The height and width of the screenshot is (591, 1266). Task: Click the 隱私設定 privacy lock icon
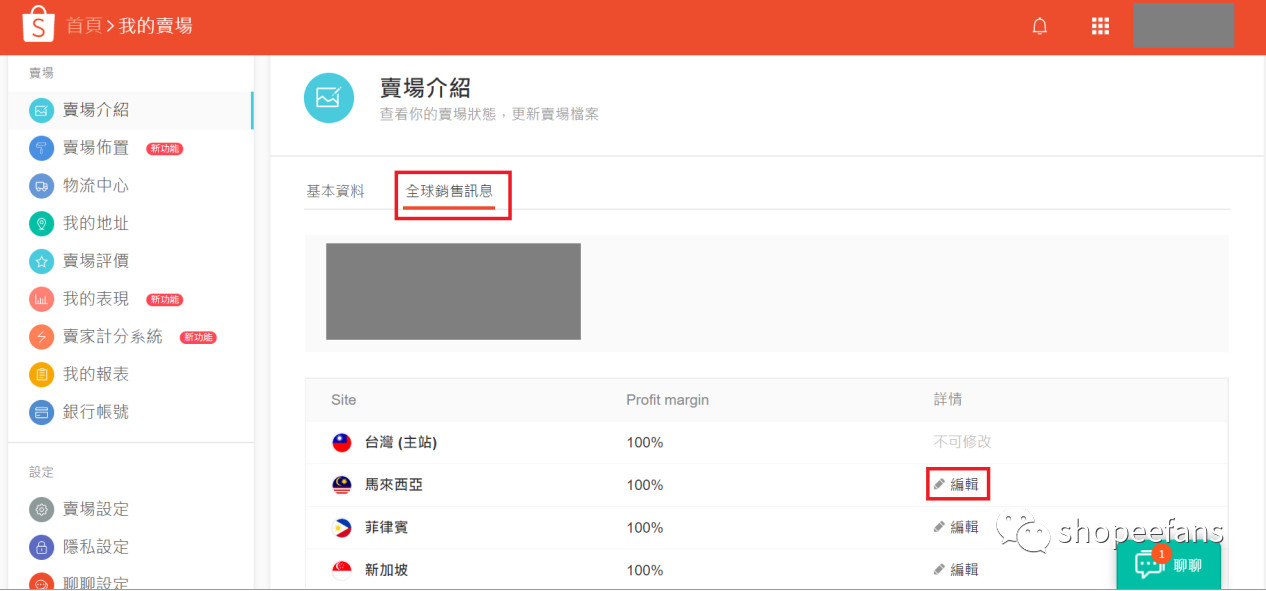click(40, 546)
